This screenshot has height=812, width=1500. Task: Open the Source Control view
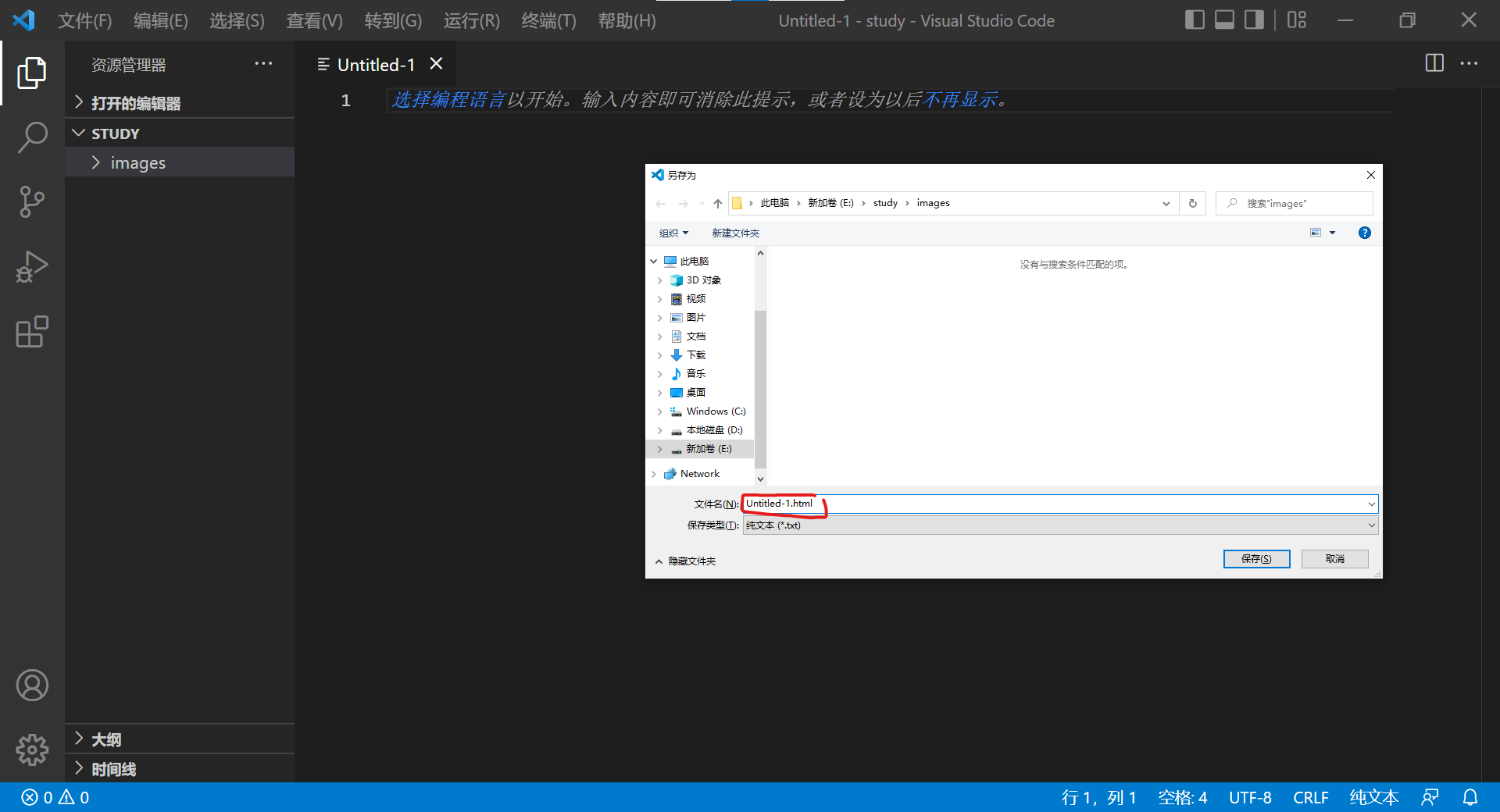coord(31,201)
